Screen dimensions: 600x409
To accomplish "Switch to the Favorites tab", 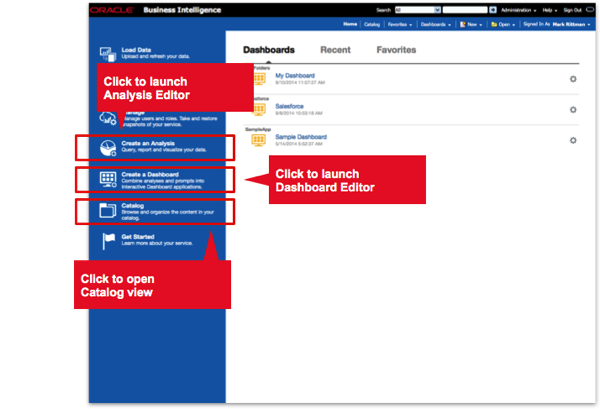I will 396,50.
